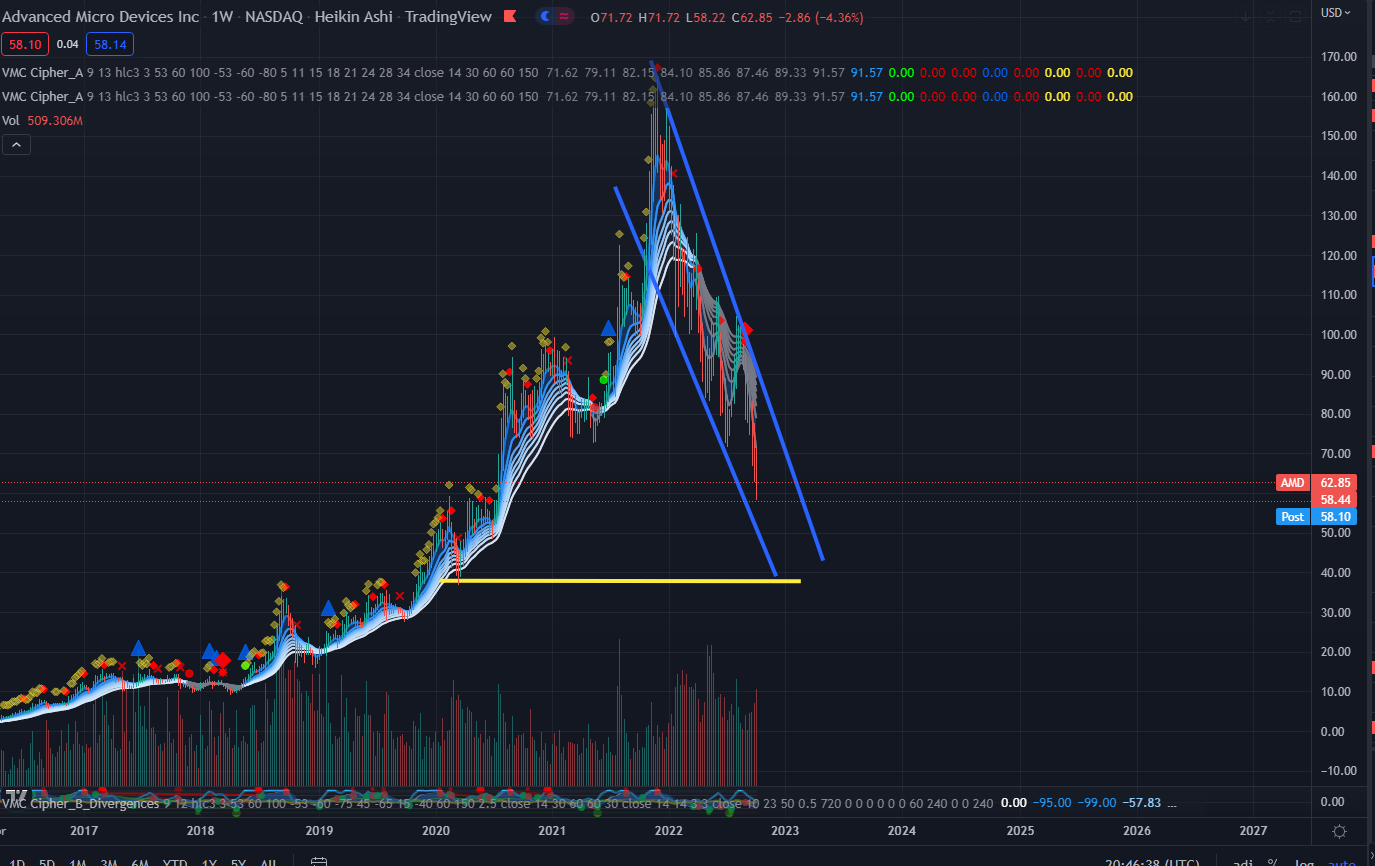Select the Advanced Micro Devices Inc symbol title
The image size is (1375, 866).
pos(99,17)
